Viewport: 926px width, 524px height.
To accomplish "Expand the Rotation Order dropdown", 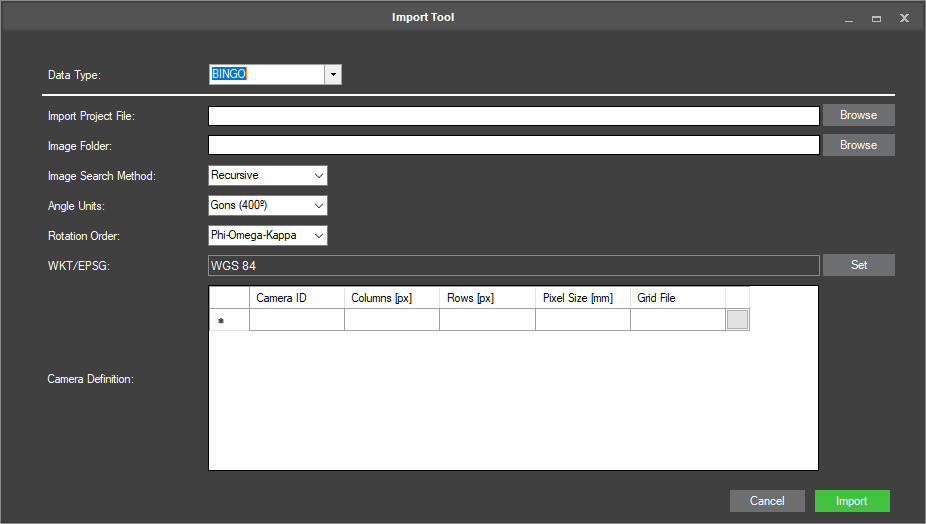I will (x=319, y=236).
